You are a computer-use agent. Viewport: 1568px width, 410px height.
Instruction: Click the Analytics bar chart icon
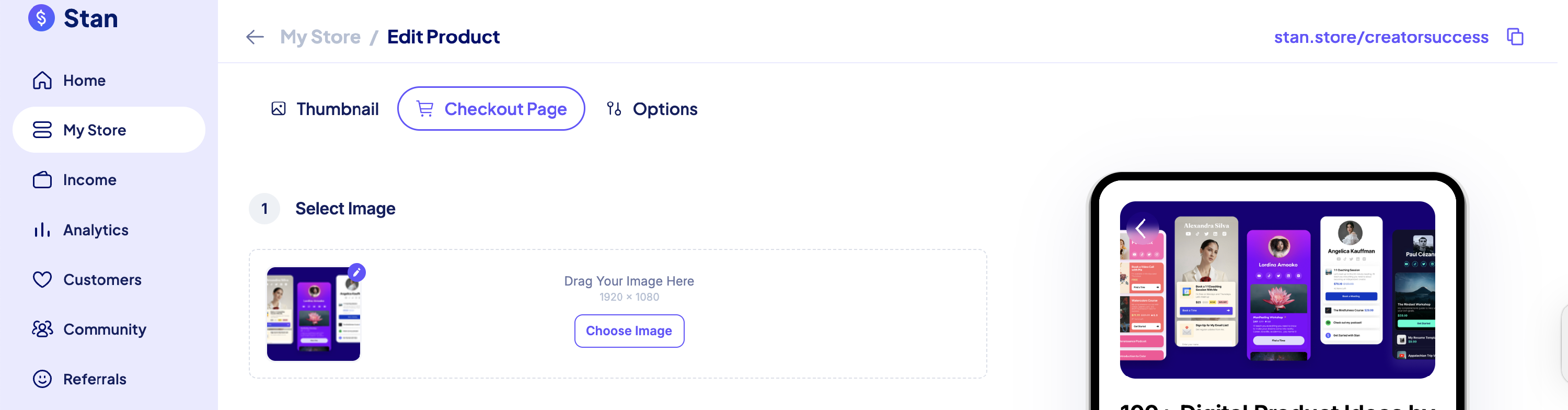42,230
